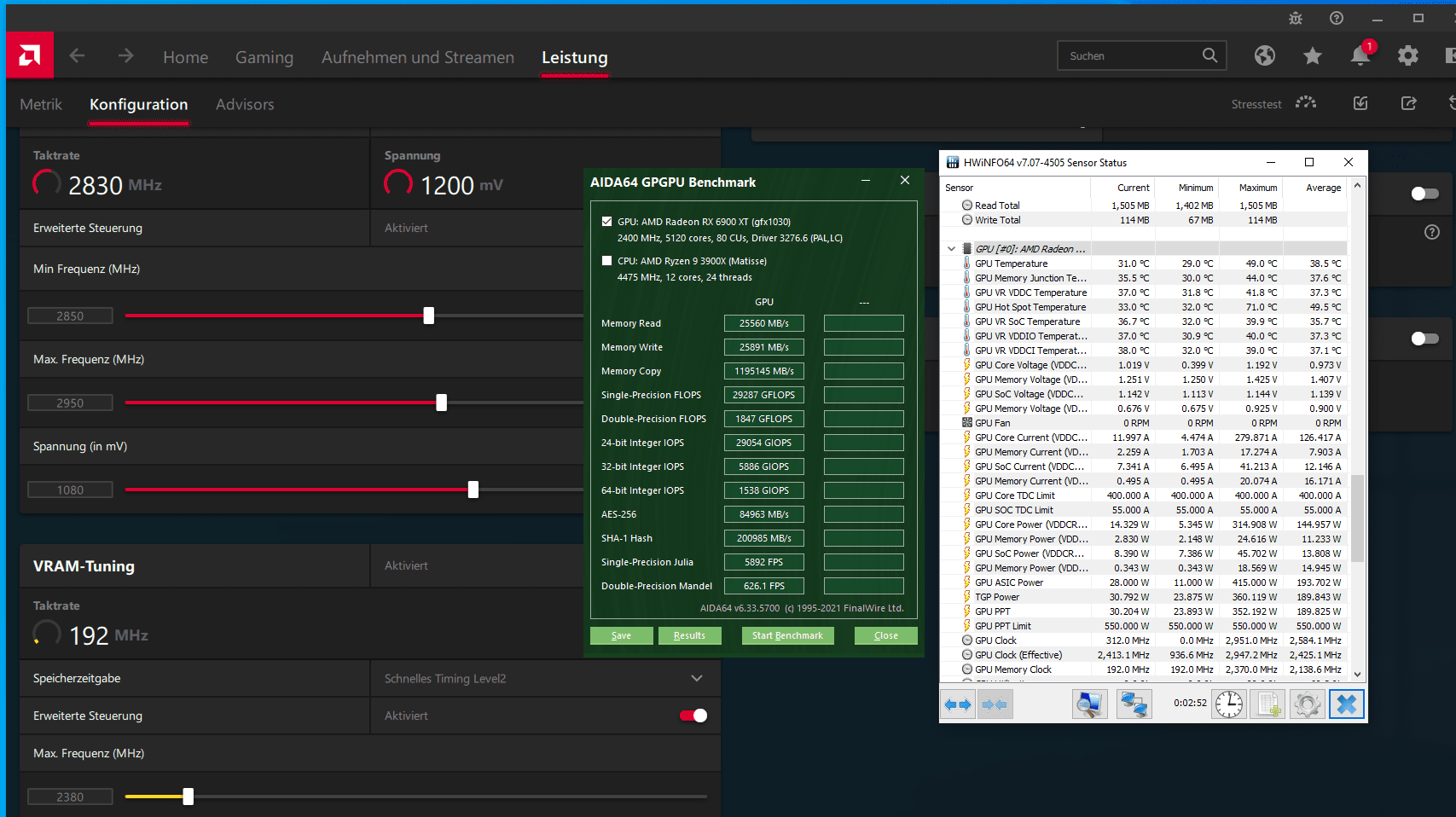Click HWiNFO log file add icon
1456x817 pixels.
pos(1268,704)
